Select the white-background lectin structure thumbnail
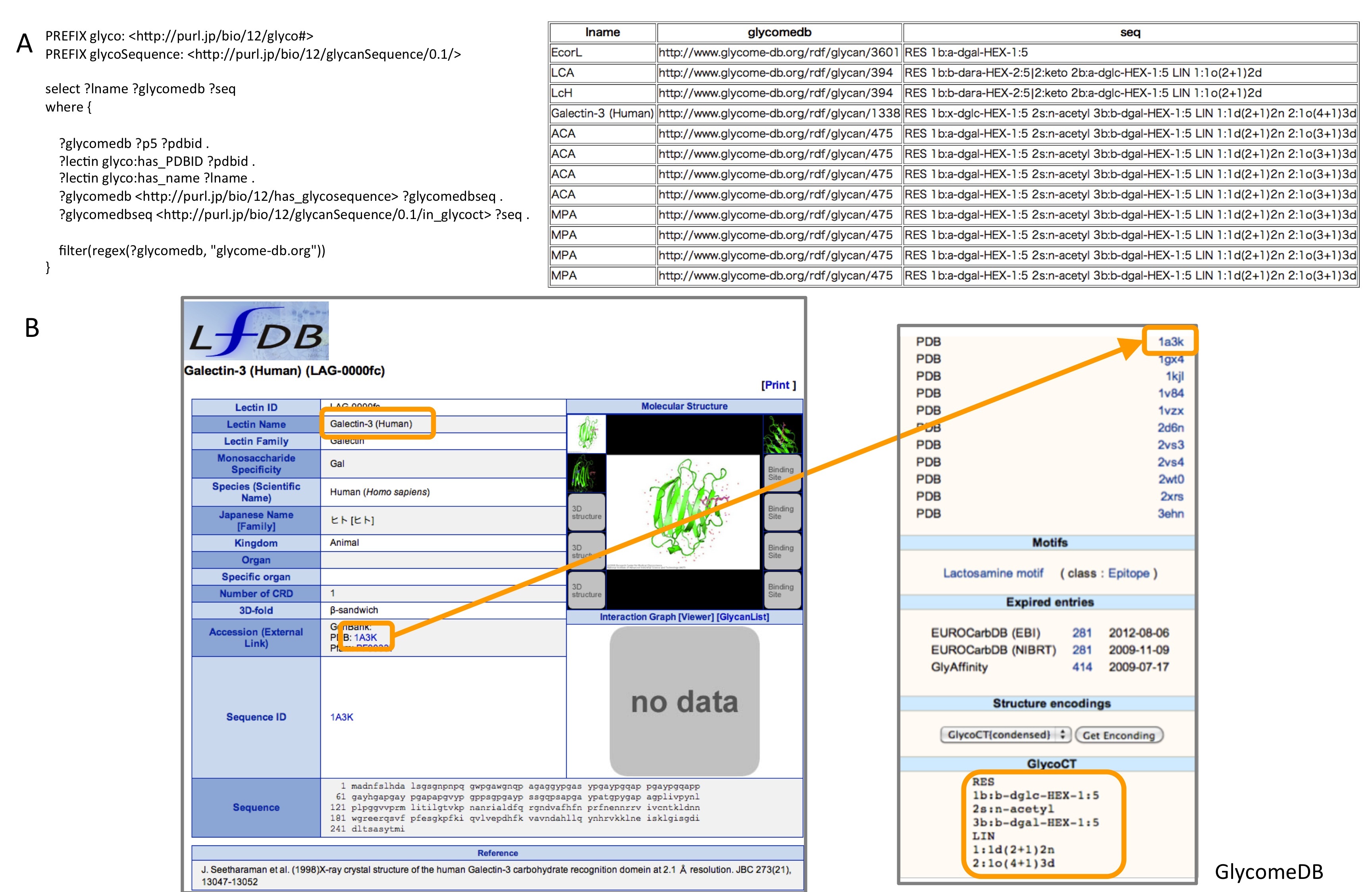The height and width of the screenshot is (892, 1372). (x=587, y=433)
